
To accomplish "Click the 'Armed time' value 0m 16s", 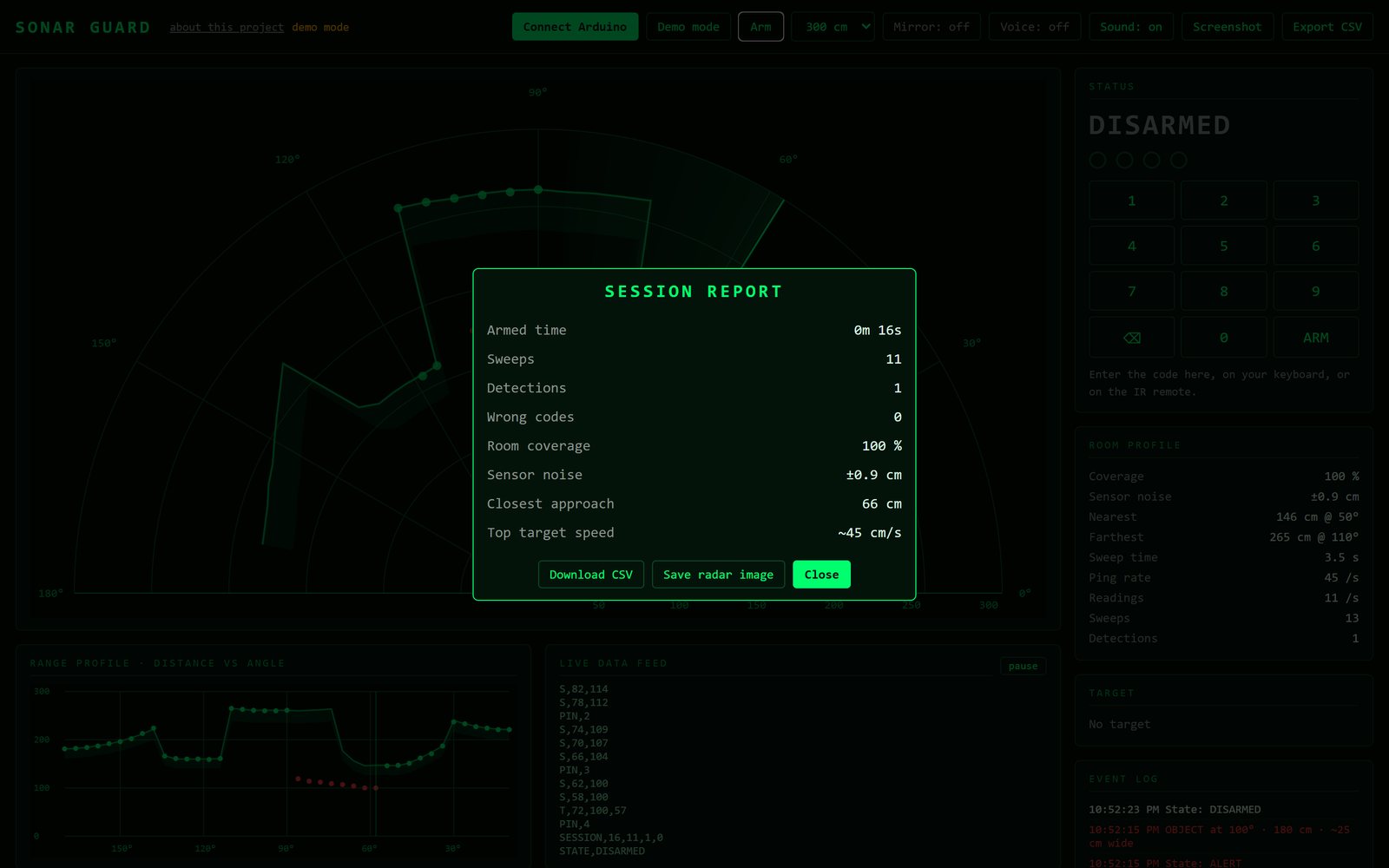I will click(878, 330).
